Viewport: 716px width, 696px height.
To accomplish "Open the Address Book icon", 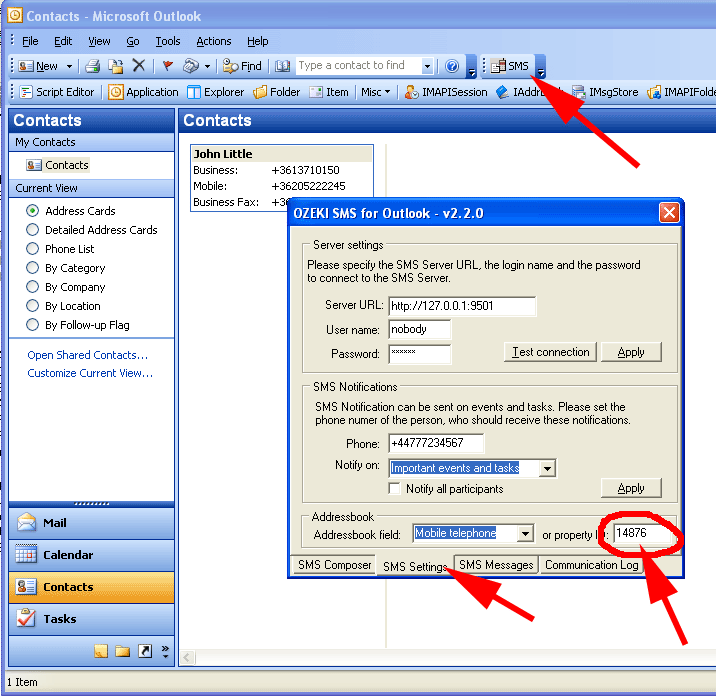I will click(x=282, y=67).
